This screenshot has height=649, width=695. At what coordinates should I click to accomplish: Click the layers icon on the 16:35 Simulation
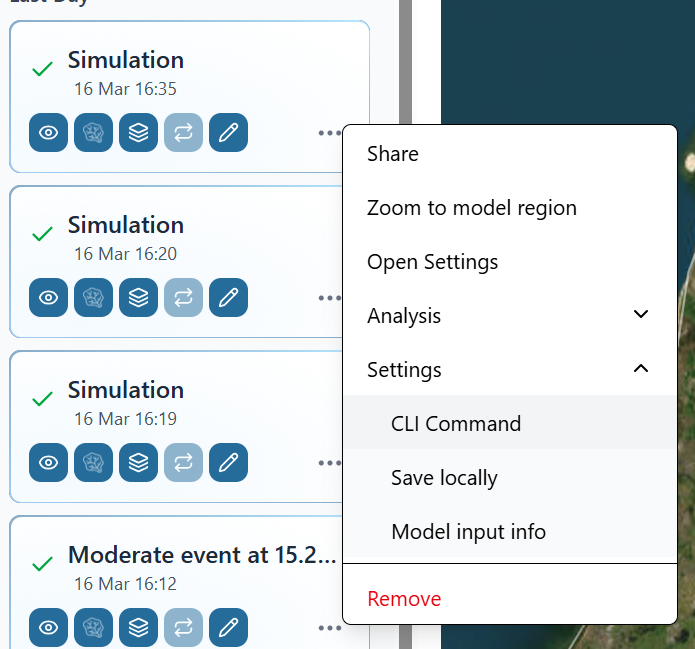click(x=138, y=133)
